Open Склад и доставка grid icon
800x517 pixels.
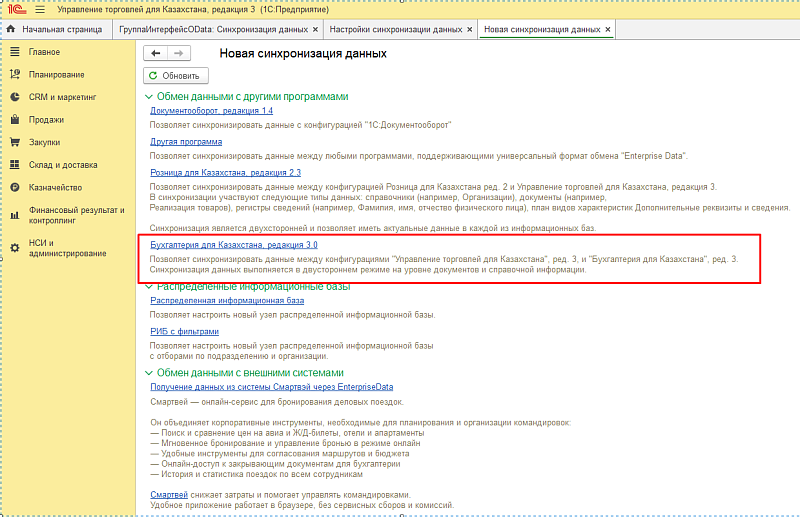(15, 165)
